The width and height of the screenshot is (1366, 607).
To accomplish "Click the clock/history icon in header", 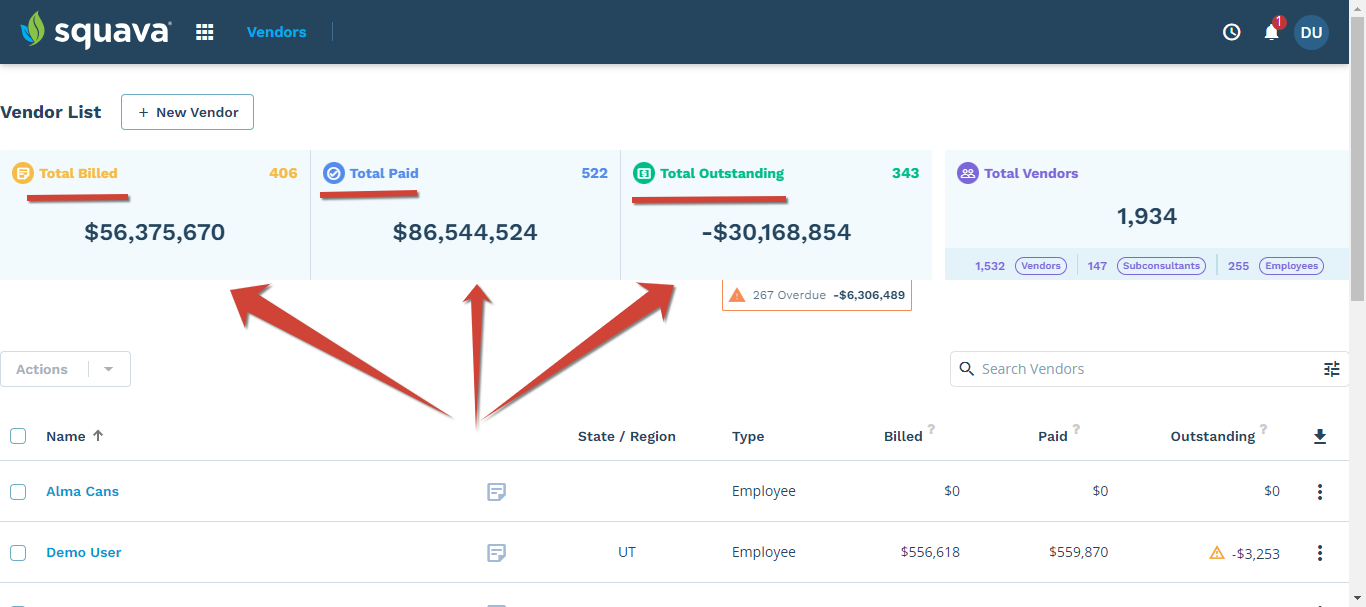I will [x=1231, y=31].
